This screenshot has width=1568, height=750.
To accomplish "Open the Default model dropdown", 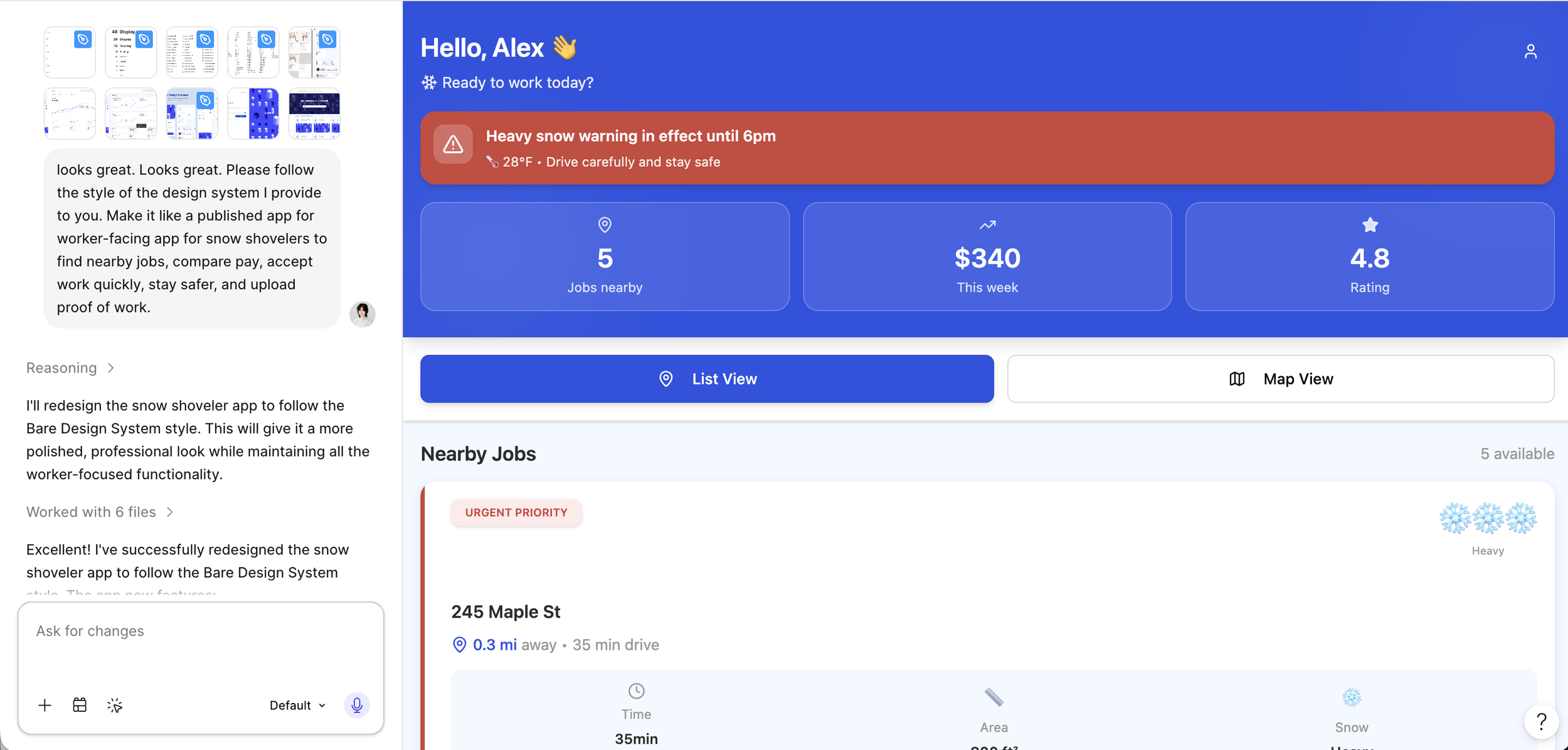I will tap(298, 705).
